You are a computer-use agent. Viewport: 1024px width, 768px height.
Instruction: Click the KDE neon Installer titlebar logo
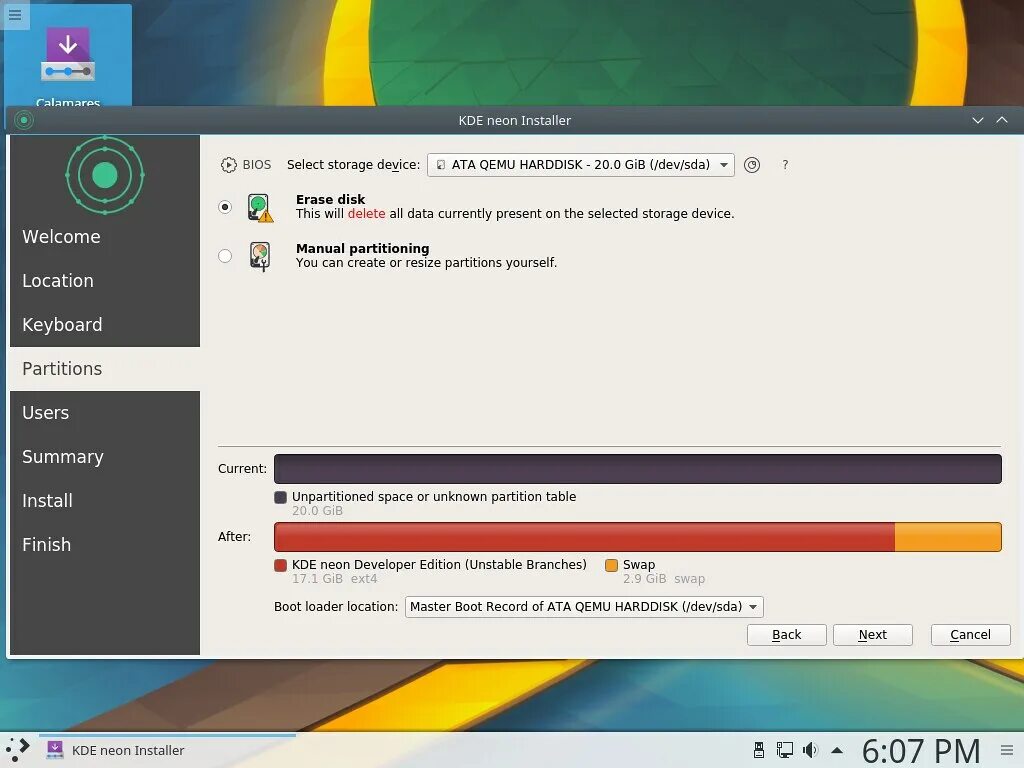pyautogui.click(x=24, y=120)
